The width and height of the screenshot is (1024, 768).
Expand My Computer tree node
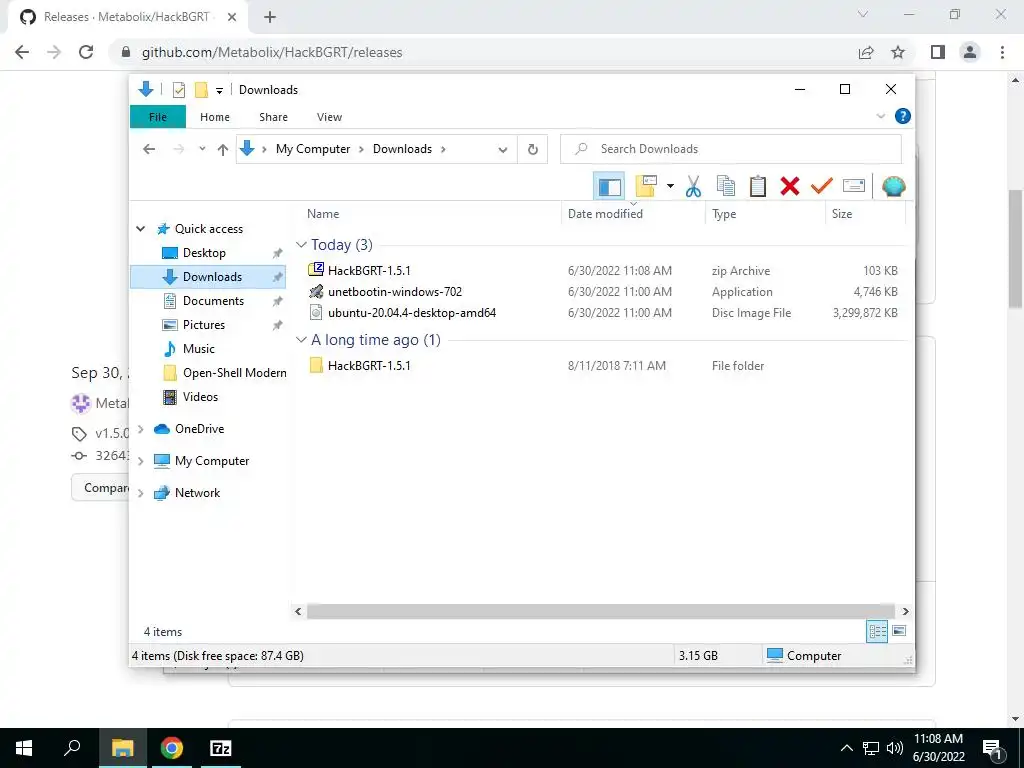(x=140, y=461)
